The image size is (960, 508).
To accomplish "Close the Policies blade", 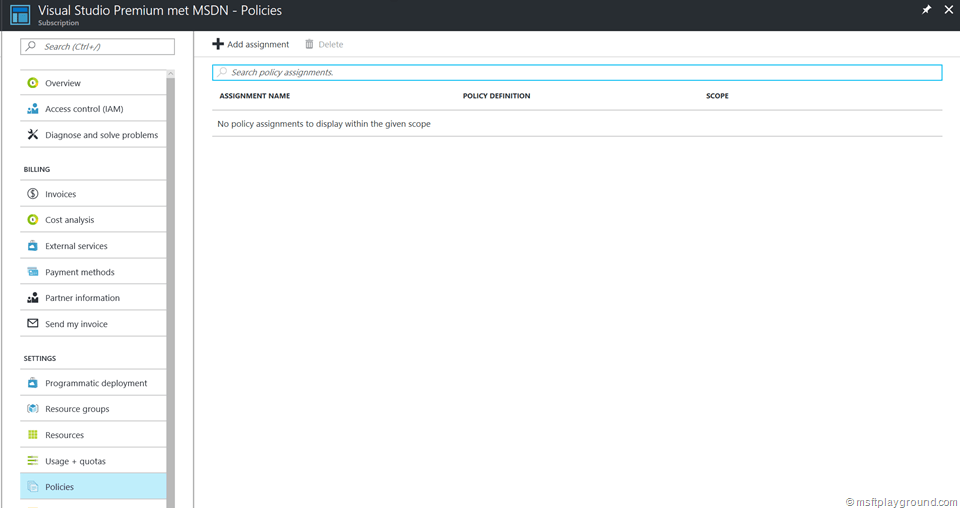I will (x=949, y=10).
